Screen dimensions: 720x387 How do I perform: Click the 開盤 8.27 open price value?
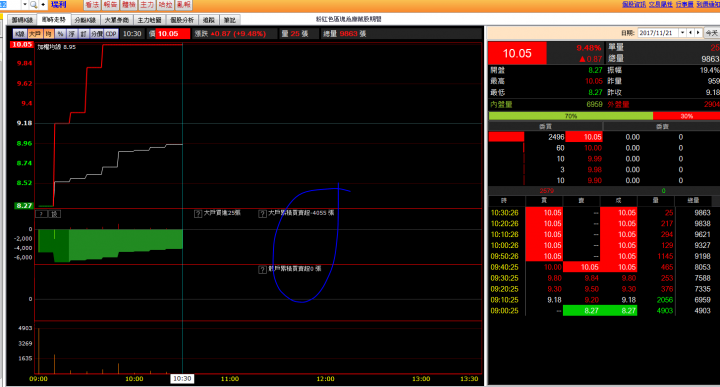pos(595,70)
